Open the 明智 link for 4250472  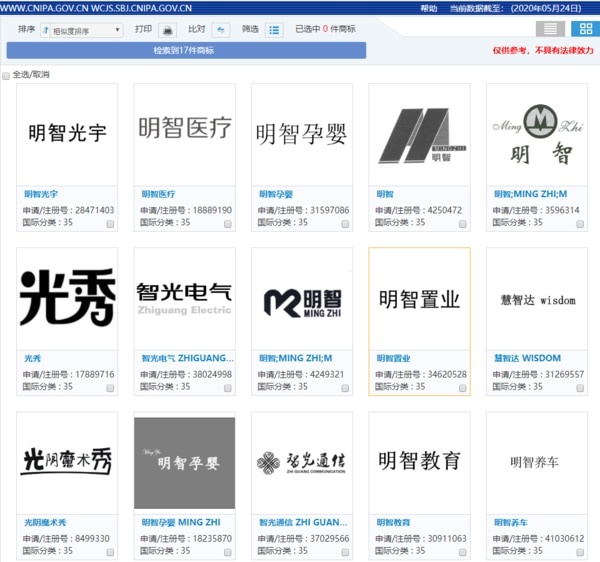pyautogui.click(x=385, y=194)
